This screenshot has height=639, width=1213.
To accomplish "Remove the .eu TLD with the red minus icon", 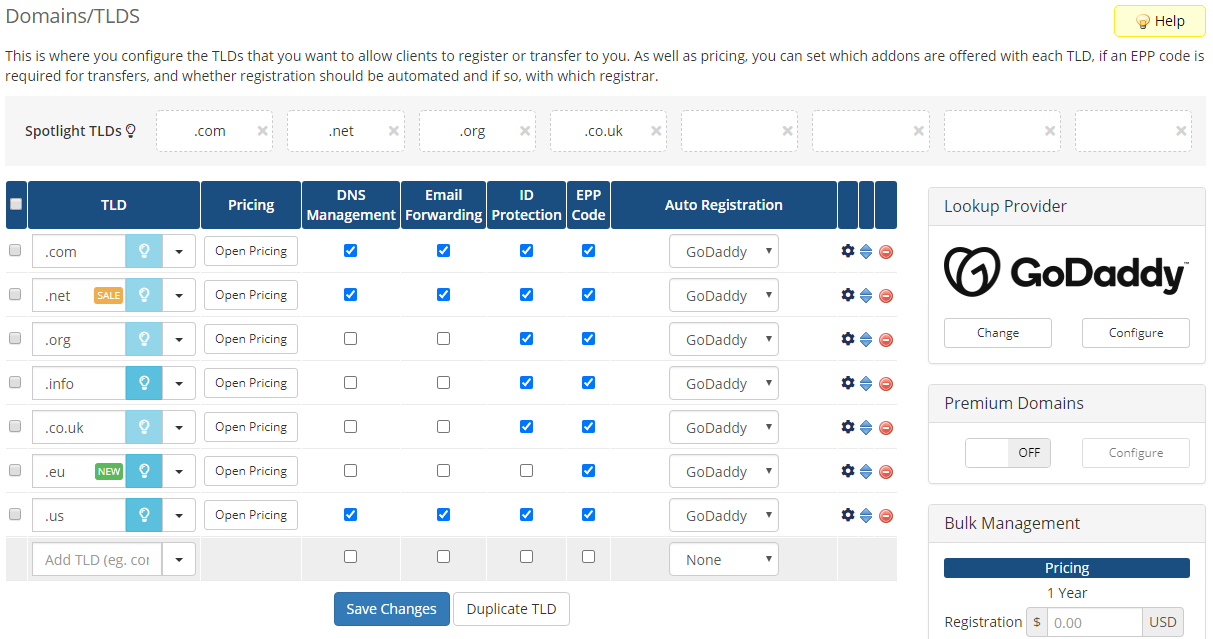I will [x=885, y=471].
